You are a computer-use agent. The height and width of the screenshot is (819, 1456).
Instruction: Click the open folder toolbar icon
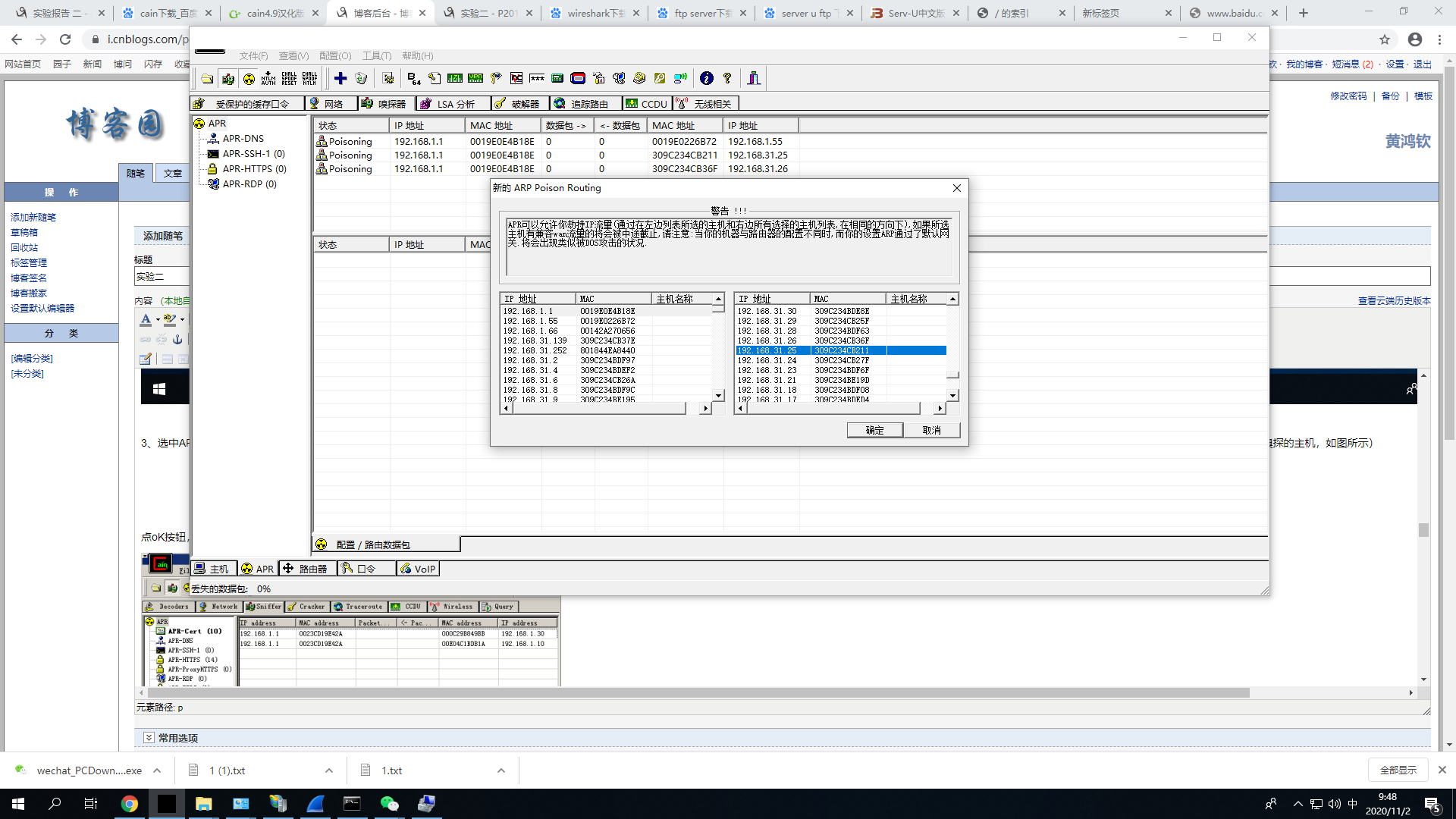207,78
